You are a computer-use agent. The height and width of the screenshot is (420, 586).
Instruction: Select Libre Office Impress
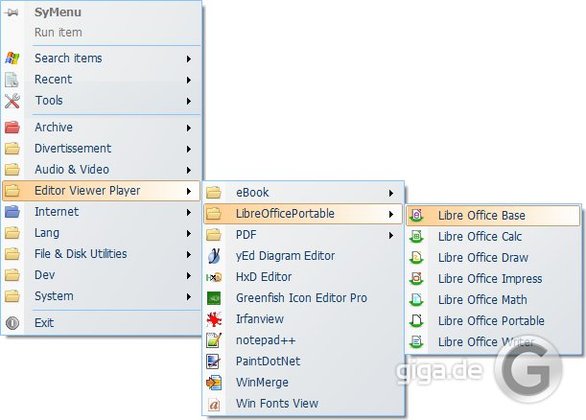pyautogui.click(x=493, y=279)
